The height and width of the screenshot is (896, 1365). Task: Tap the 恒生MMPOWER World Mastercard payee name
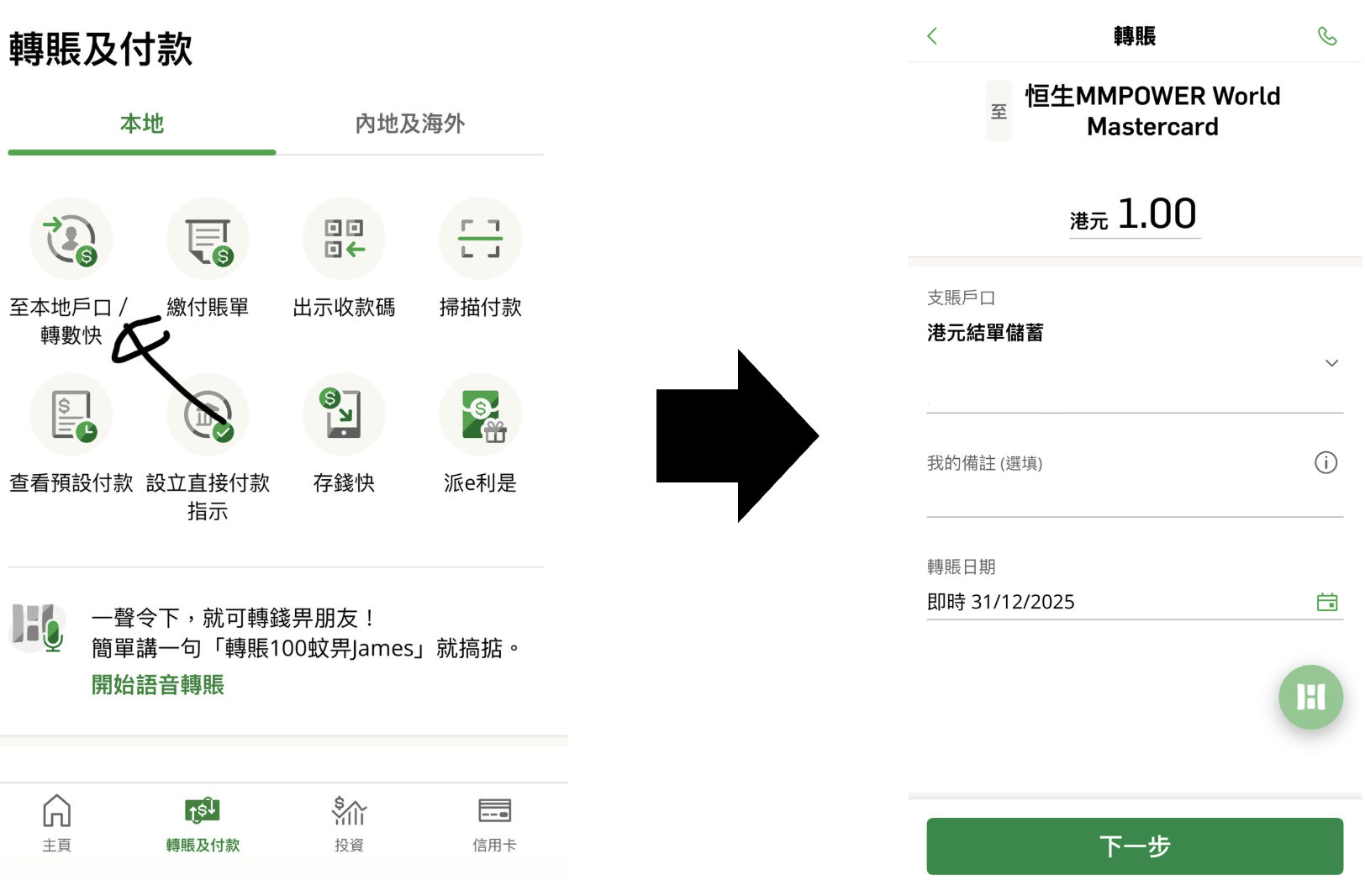(x=1152, y=111)
